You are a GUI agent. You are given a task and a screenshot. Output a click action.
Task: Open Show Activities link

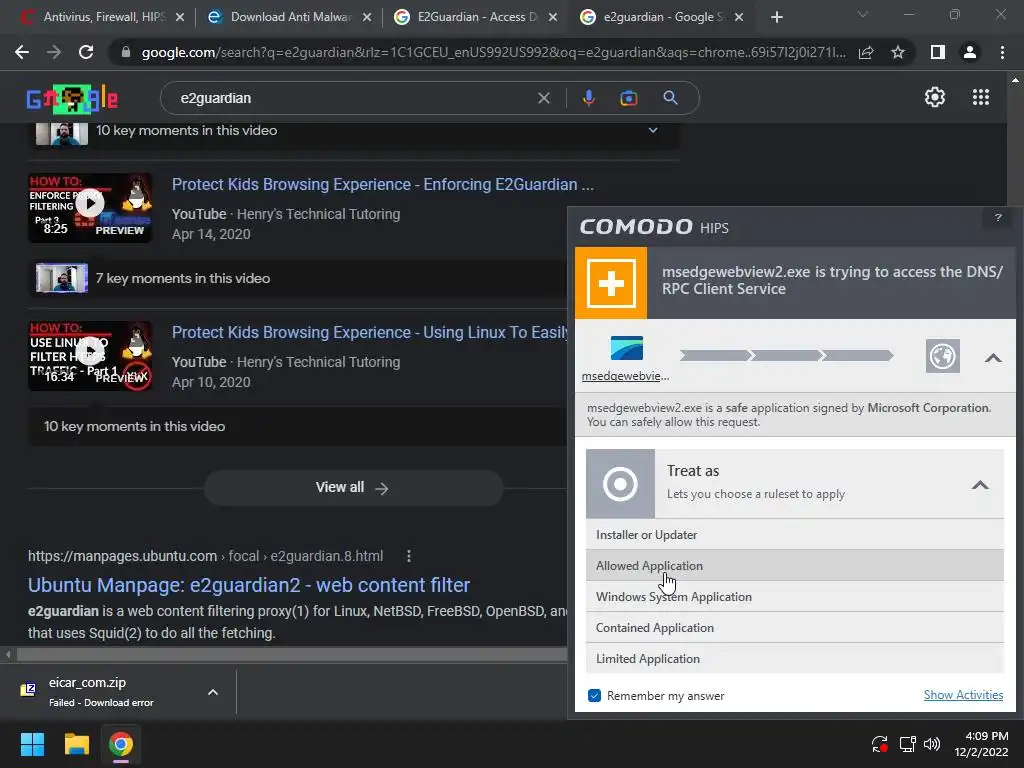[963, 695]
